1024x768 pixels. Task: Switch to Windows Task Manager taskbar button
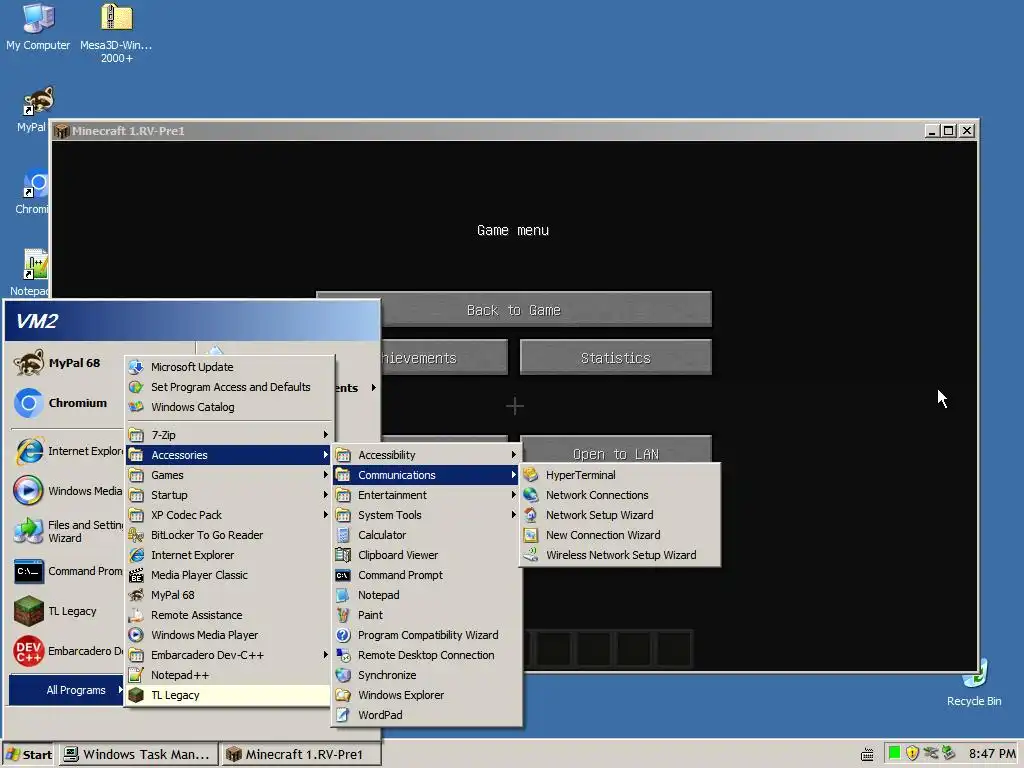pyautogui.click(x=138, y=754)
